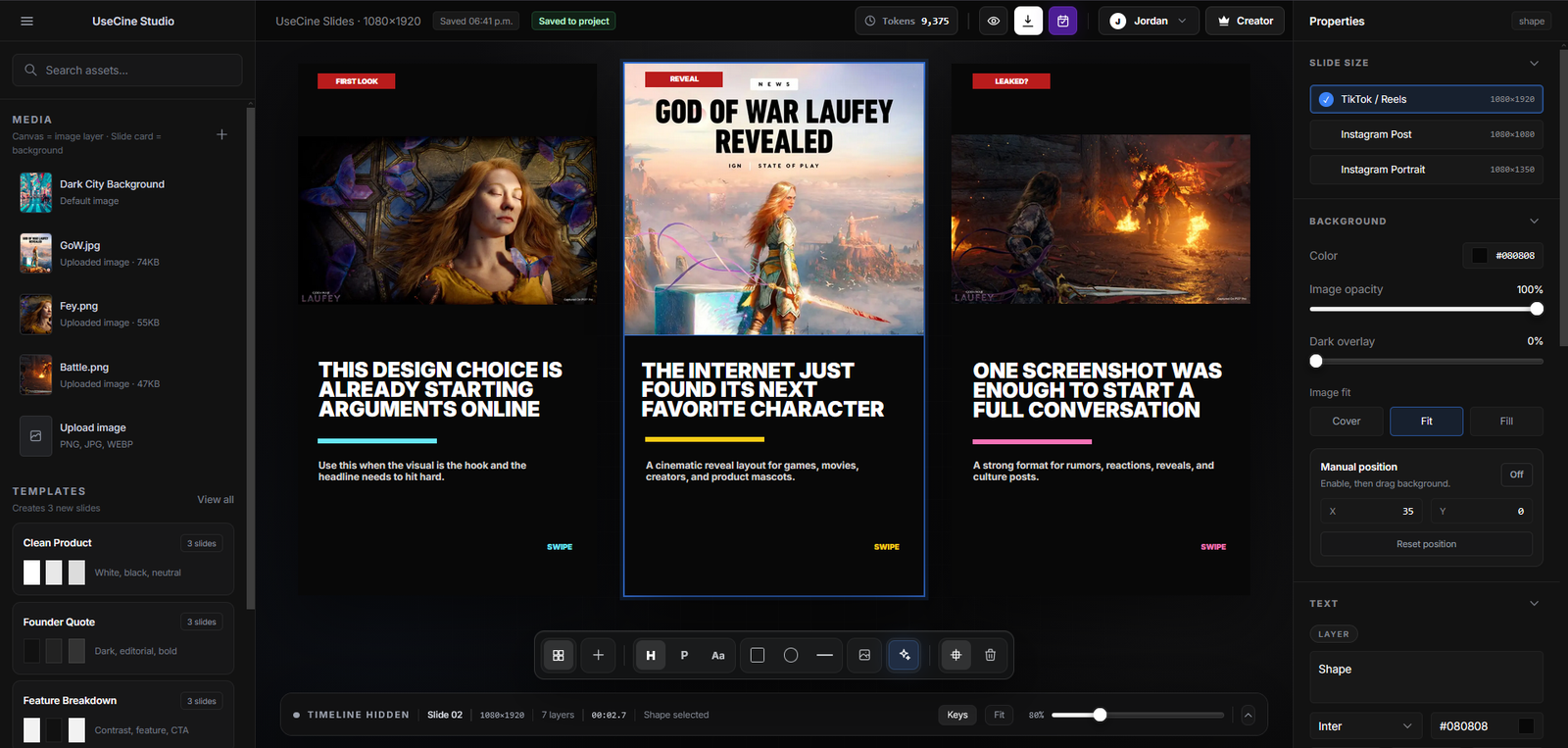The height and width of the screenshot is (748, 1568).
Task: Click the Saved to project badge
Action: (573, 21)
